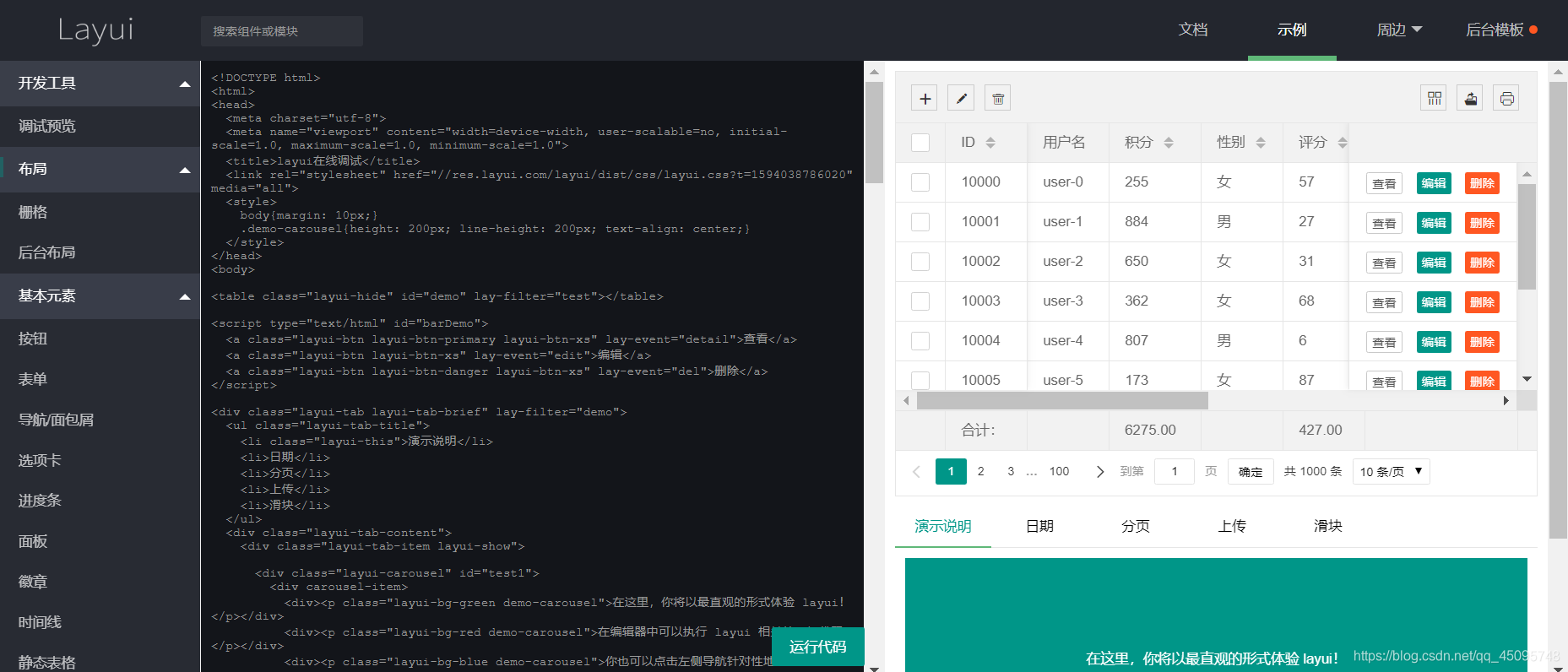
Task: Click the export table icon
Action: click(x=1470, y=99)
